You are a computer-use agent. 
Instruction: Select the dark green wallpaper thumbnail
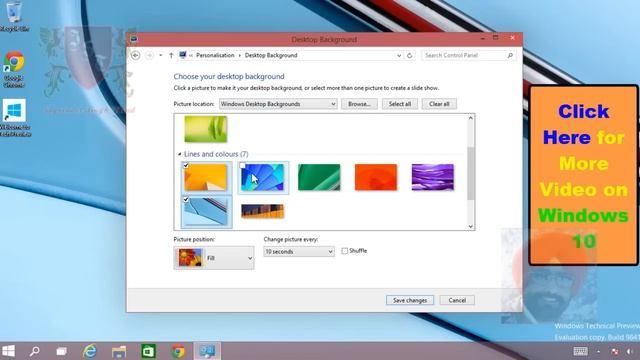[319, 177]
